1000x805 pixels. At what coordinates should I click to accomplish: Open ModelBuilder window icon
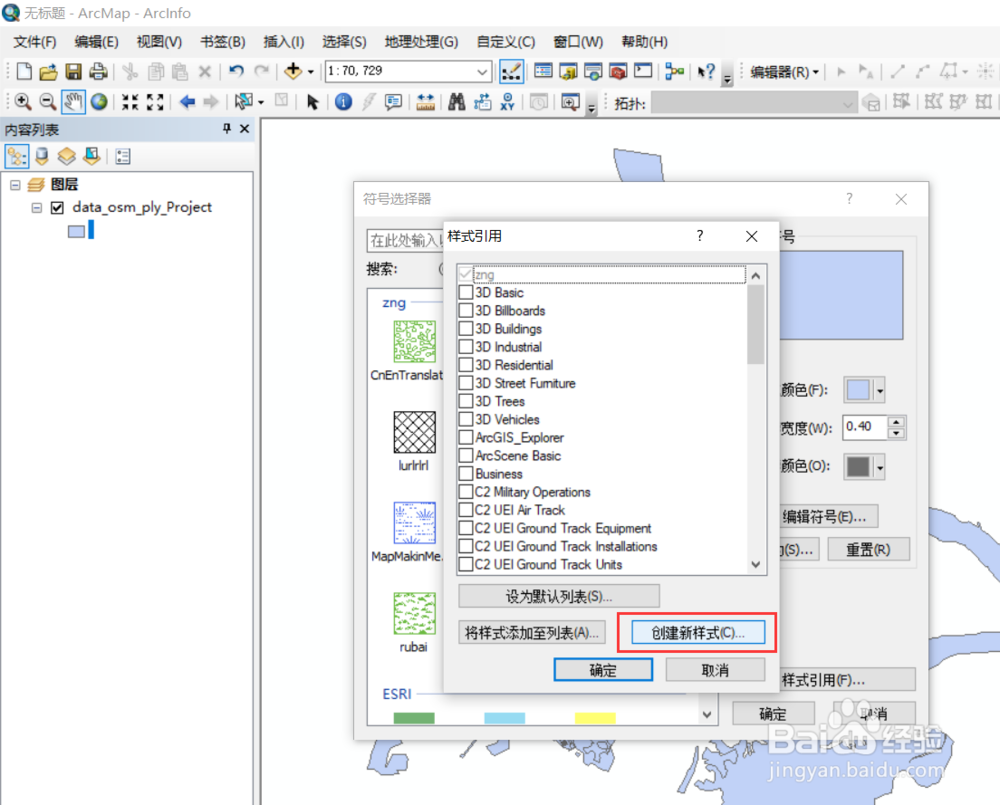click(x=674, y=71)
